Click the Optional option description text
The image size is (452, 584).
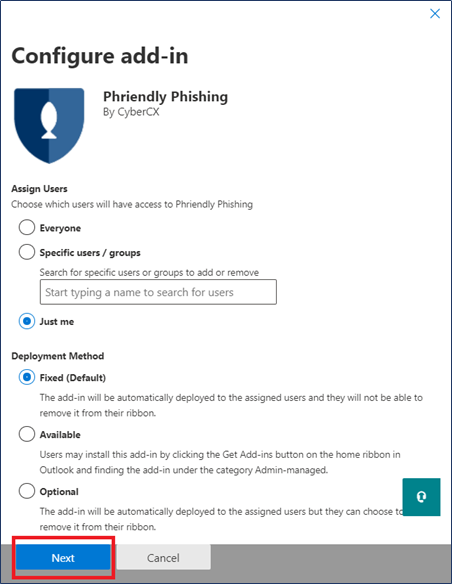point(222,519)
